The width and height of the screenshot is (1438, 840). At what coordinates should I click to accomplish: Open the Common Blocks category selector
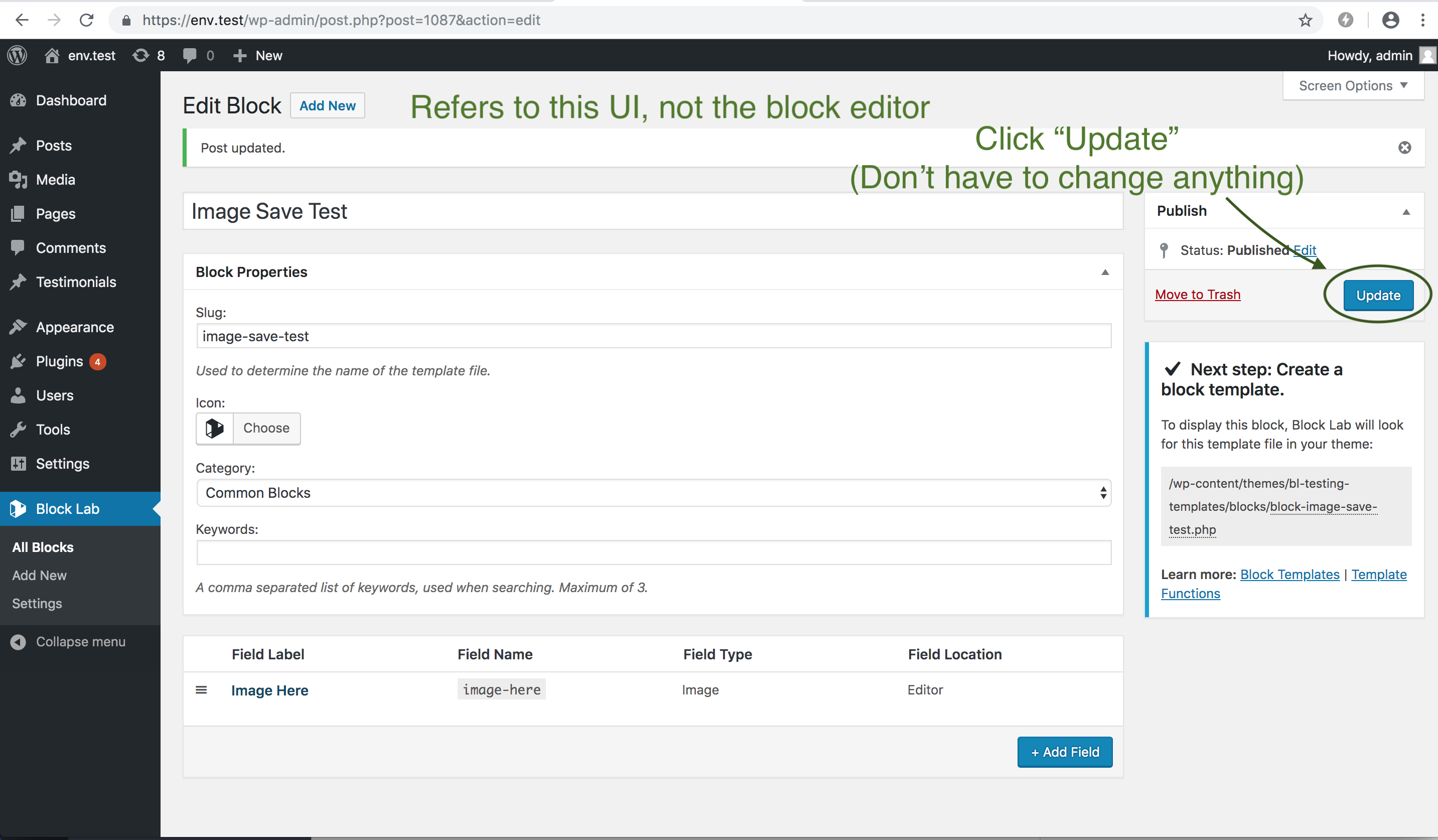(653, 492)
